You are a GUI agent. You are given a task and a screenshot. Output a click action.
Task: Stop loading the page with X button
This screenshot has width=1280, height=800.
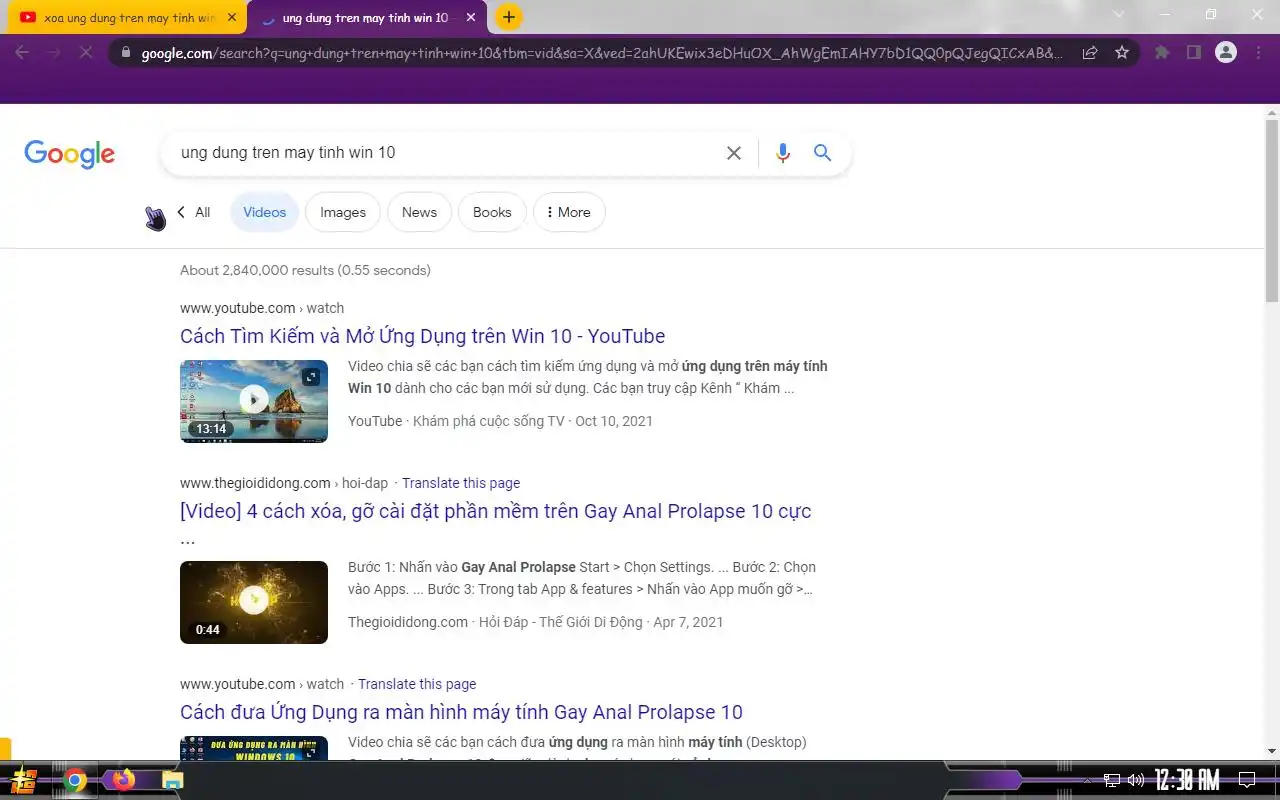(86, 52)
